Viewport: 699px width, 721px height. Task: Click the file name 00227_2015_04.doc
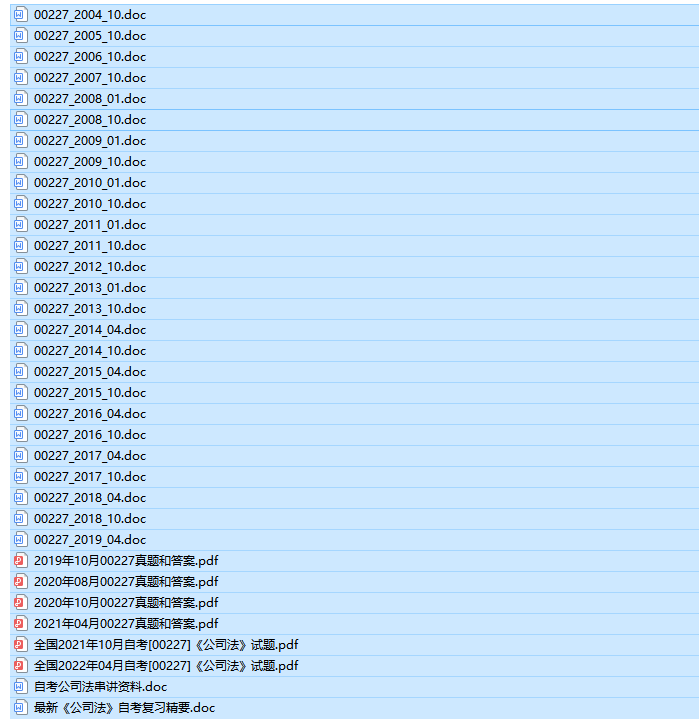tap(90, 372)
